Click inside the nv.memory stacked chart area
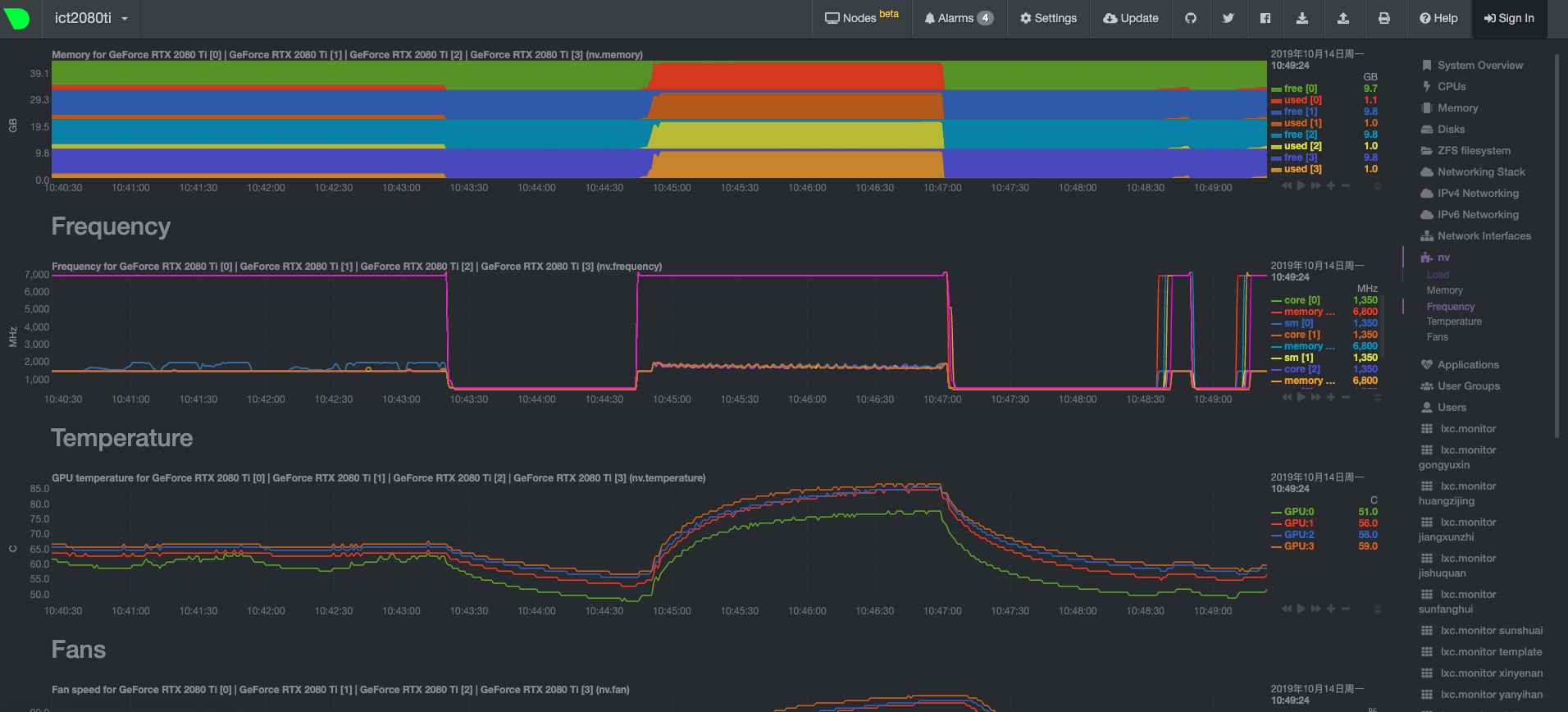The image size is (1568, 712). [x=659, y=119]
